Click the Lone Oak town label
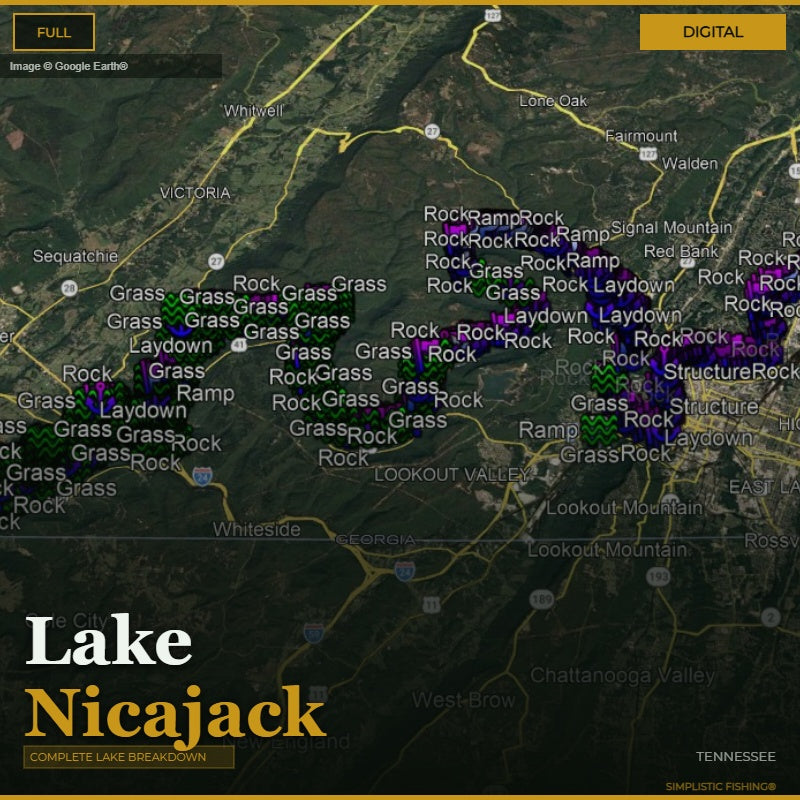The image size is (800, 800). (x=553, y=101)
